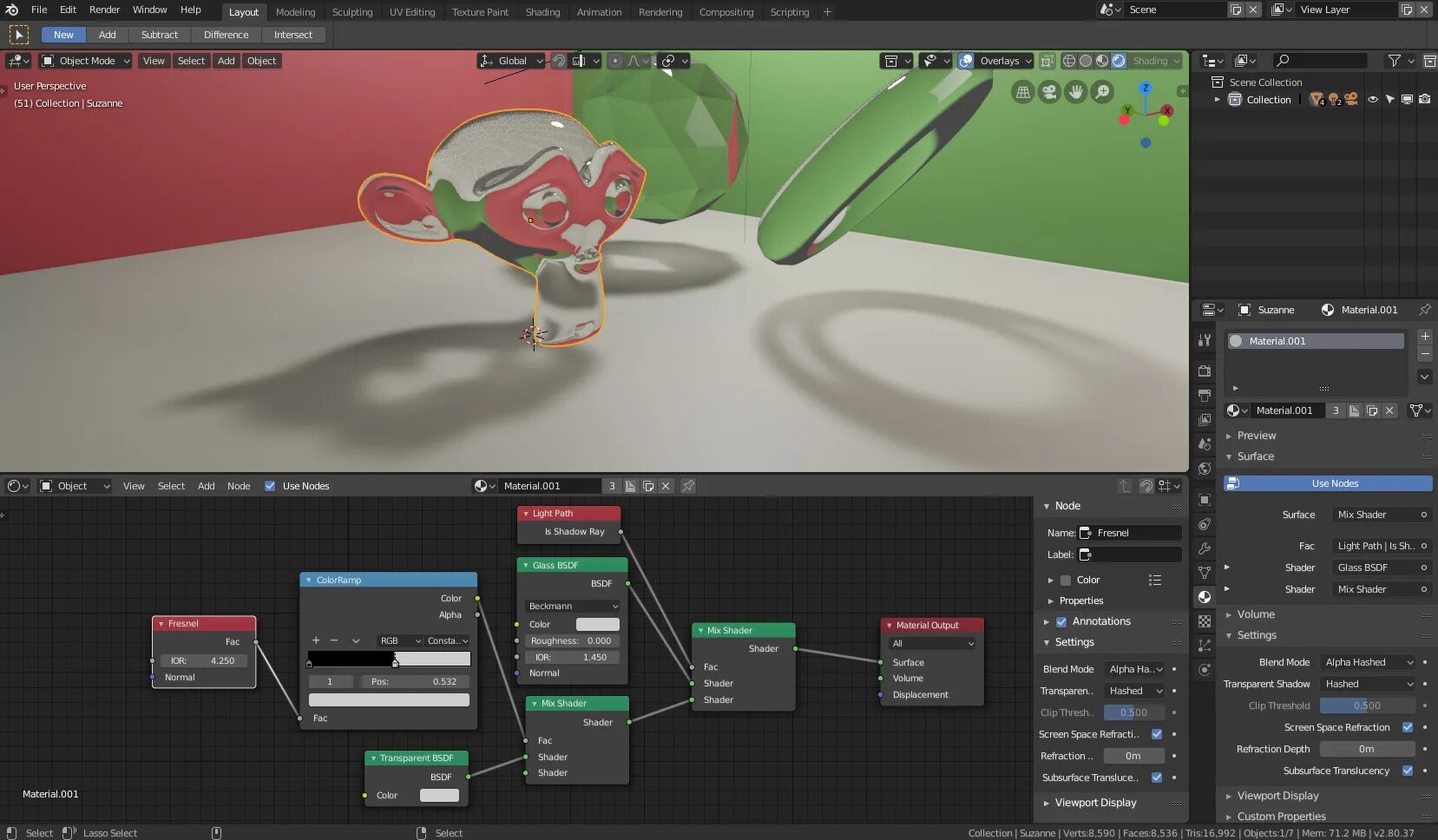The width and height of the screenshot is (1438, 840).
Task: Toggle Use Nodes checkbox in node editor
Action: (x=270, y=486)
